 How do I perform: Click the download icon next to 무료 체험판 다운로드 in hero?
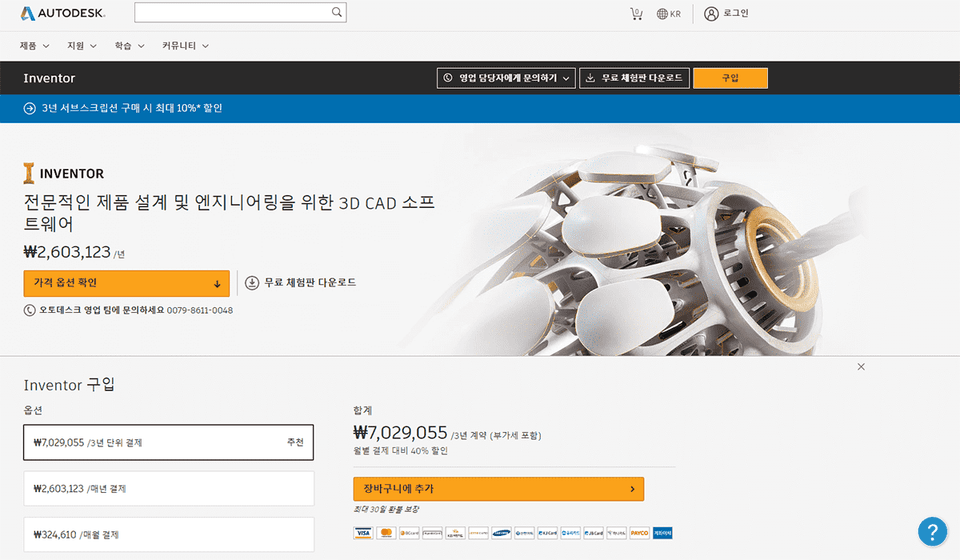click(x=252, y=283)
